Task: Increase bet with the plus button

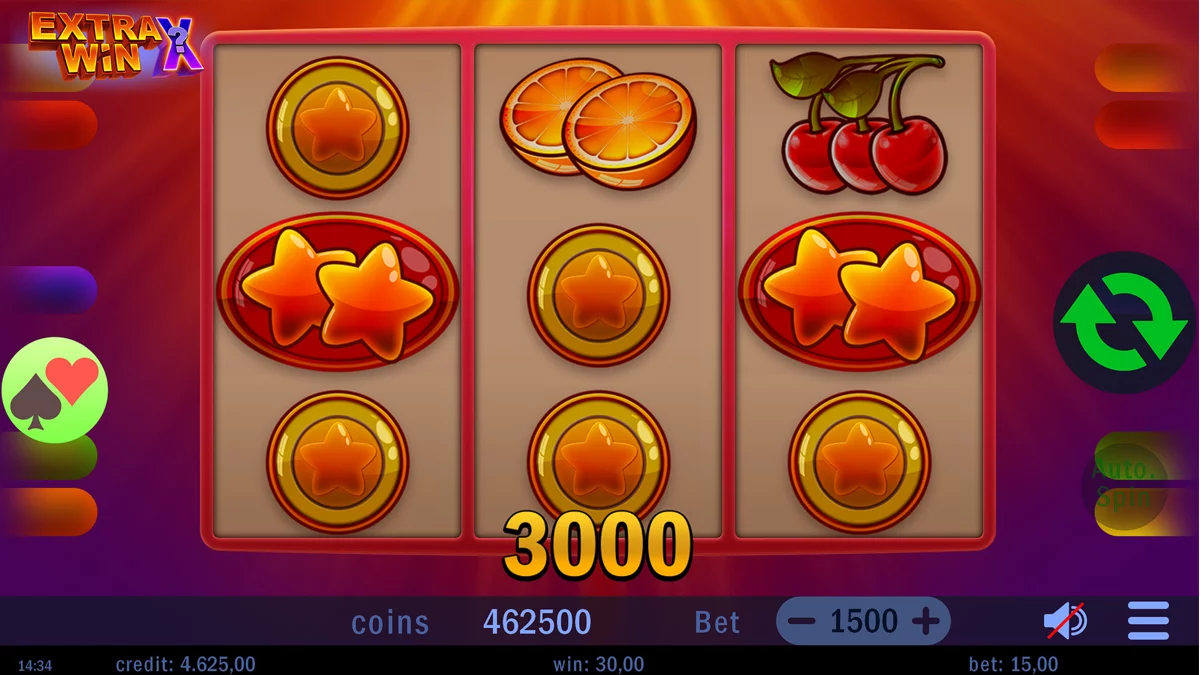Action: [x=926, y=621]
